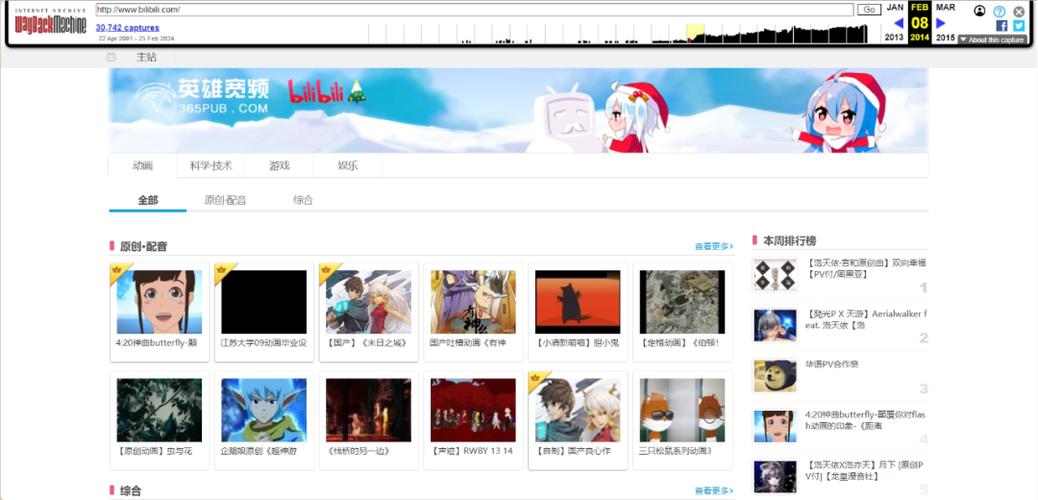This screenshot has height=500, width=1038.
Task: Click ranking #2 thumbnail Aerialwalker
Action: 775,325
